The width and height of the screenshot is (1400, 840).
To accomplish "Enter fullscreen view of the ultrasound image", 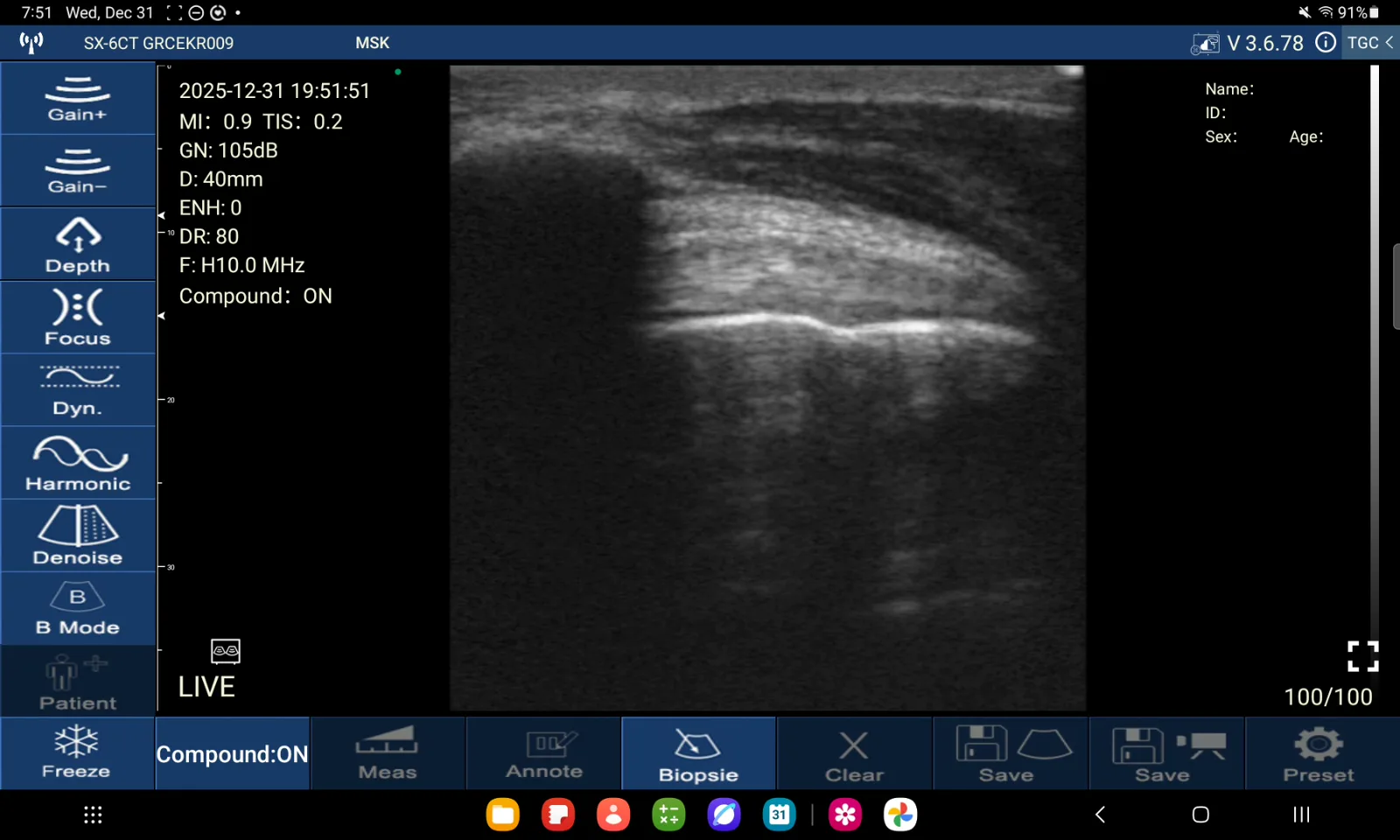I will coord(1362,656).
